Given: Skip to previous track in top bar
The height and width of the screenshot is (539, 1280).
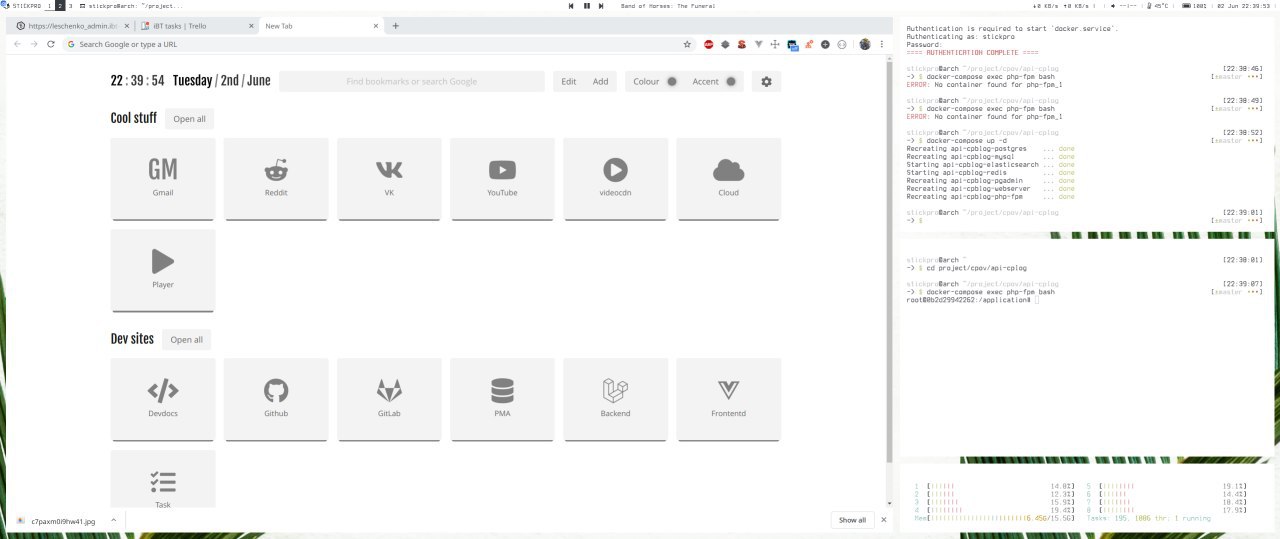Looking at the screenshot, I should tap(571, 6).
